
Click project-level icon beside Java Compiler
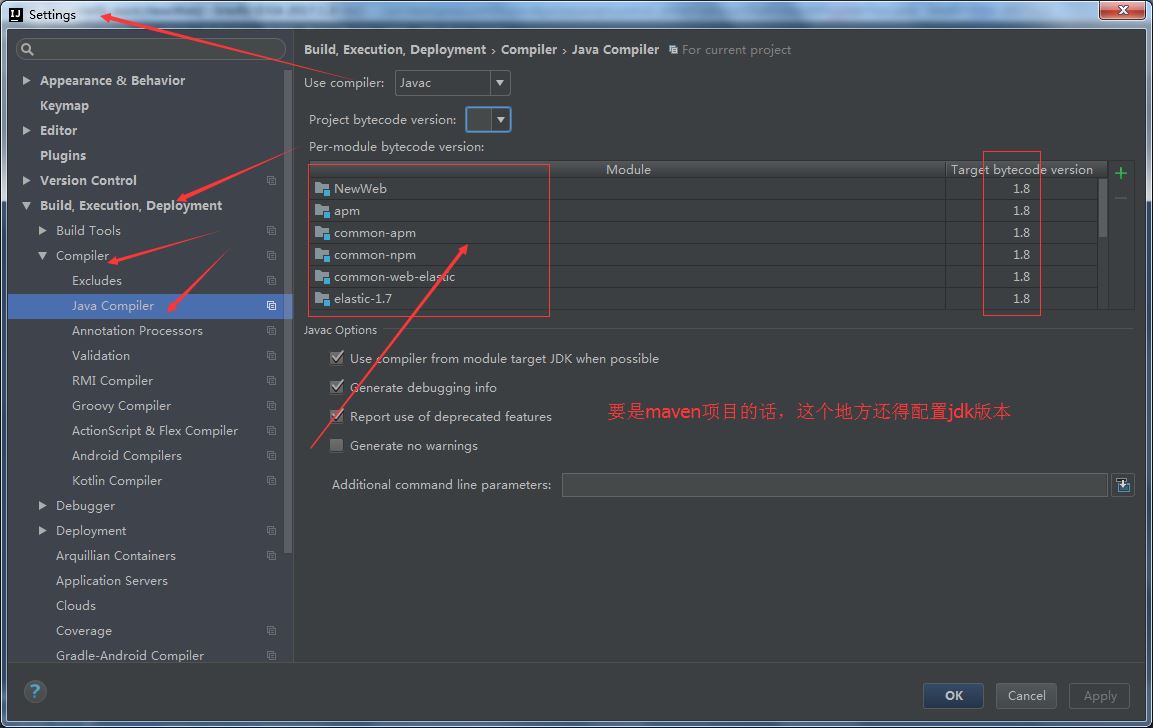pyautogui.click(x=271, y=305)
